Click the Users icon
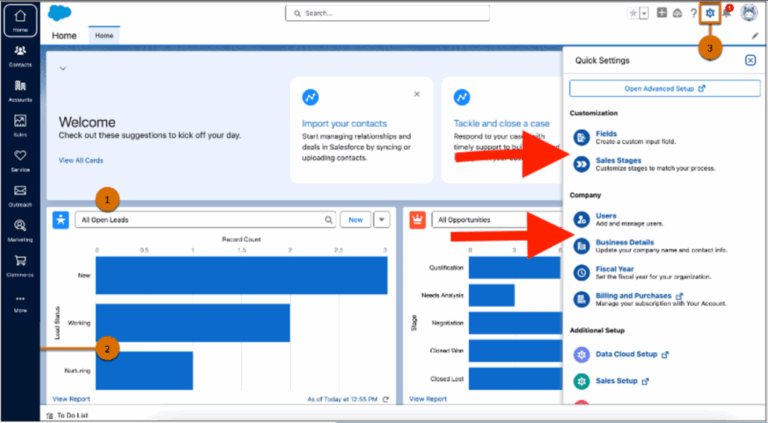This screenshot has height=423, width=768. [581, 219]
